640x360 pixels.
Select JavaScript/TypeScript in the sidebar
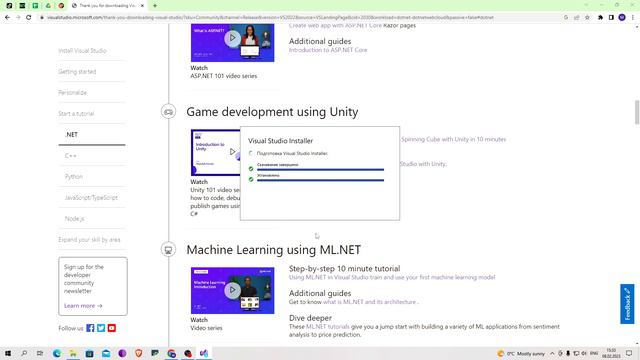tap(91, 198)
